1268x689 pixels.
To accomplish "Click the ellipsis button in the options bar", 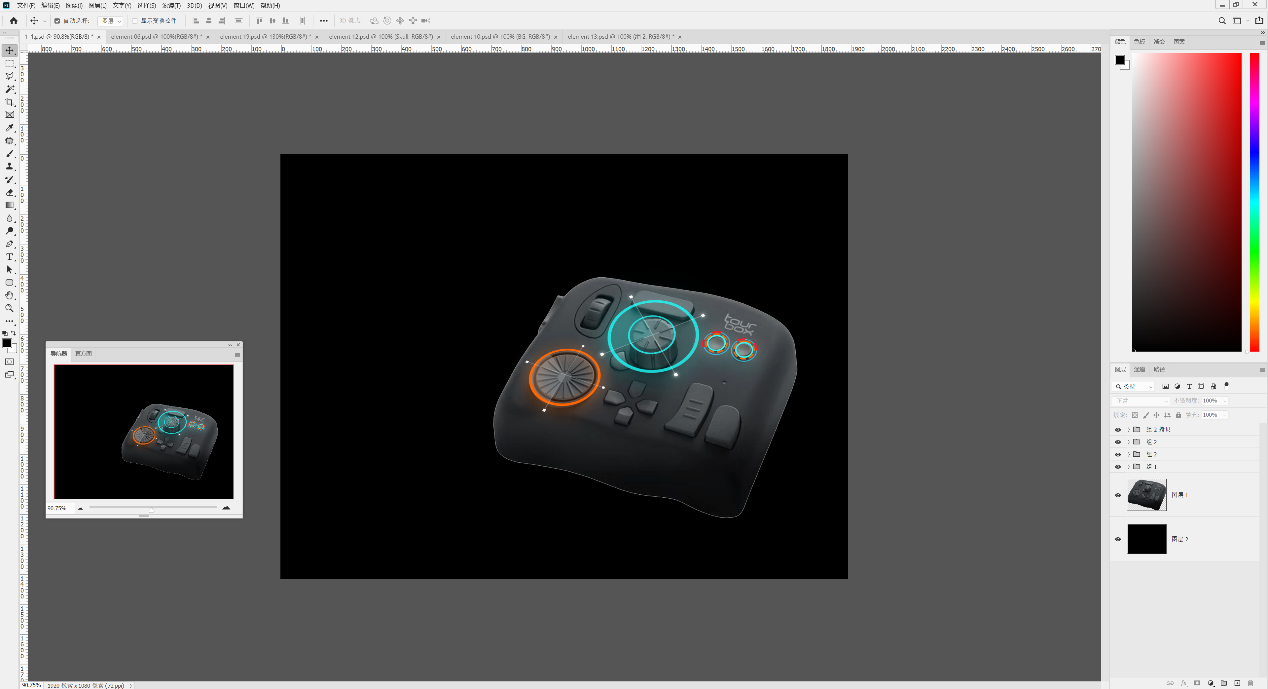I will 323,22.
